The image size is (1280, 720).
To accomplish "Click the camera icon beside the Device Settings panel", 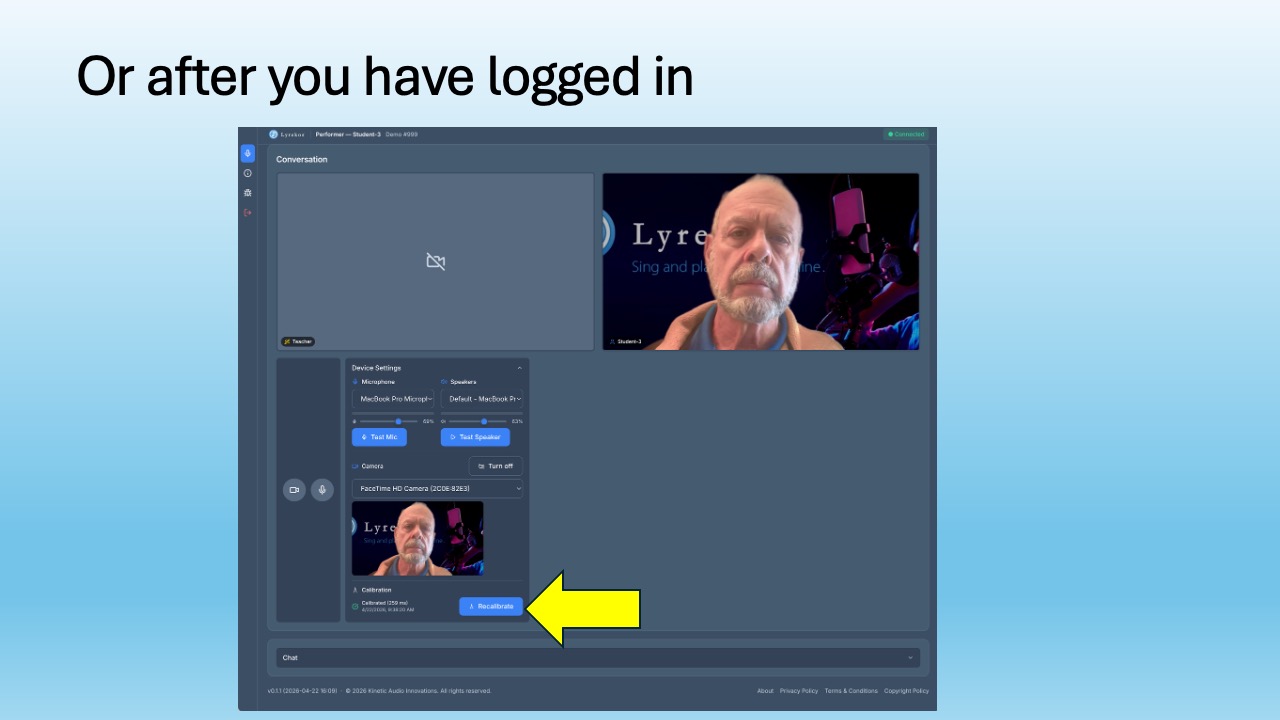I will coord(294,489).
